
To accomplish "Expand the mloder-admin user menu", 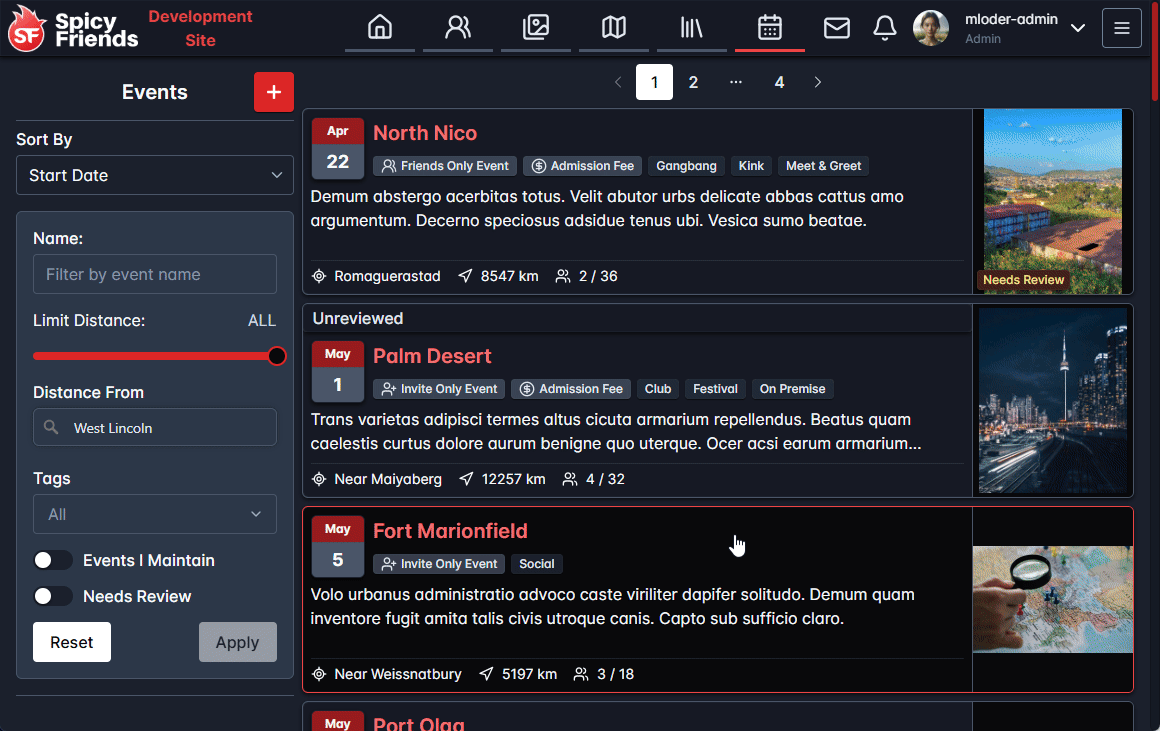I will [1077, 28].
